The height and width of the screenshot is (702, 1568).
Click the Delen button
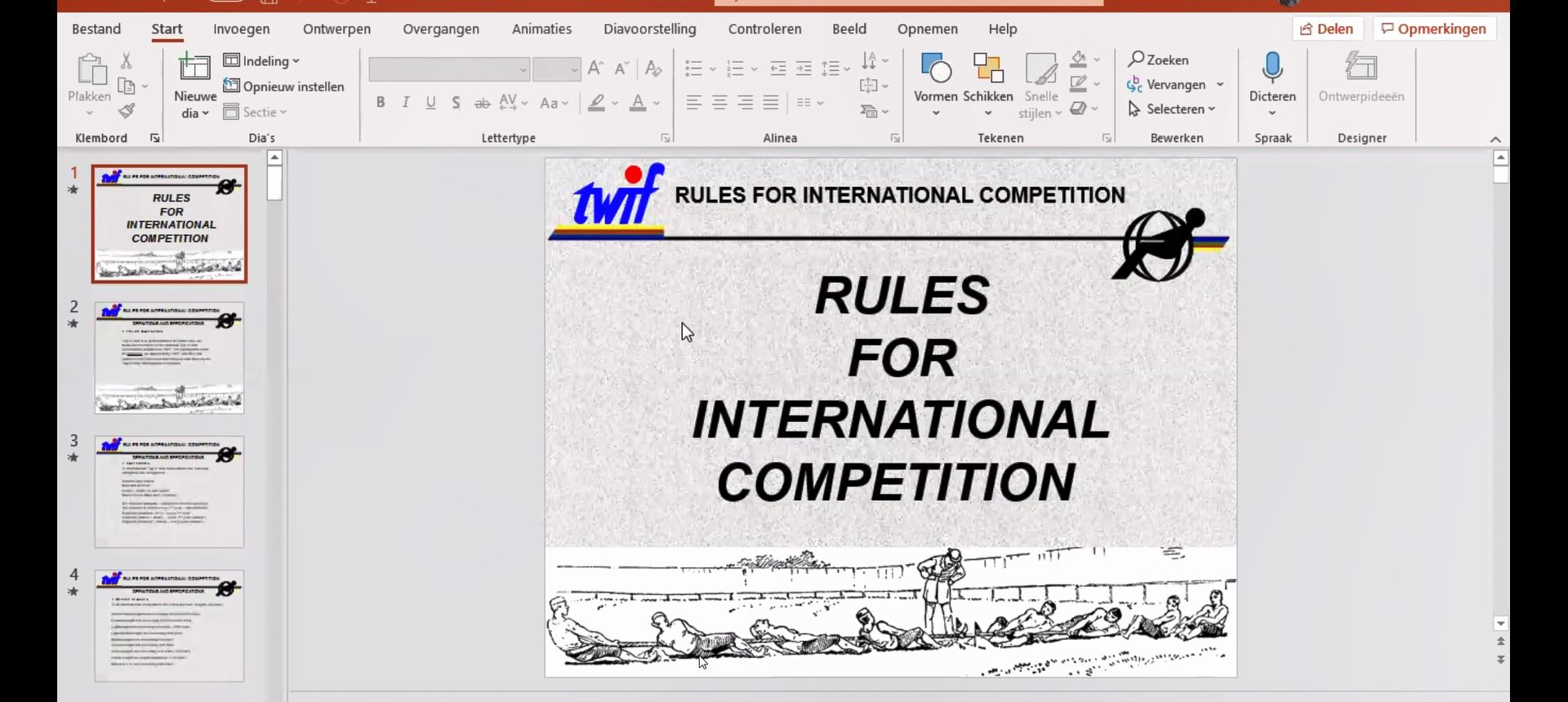tap(1327, 29)
